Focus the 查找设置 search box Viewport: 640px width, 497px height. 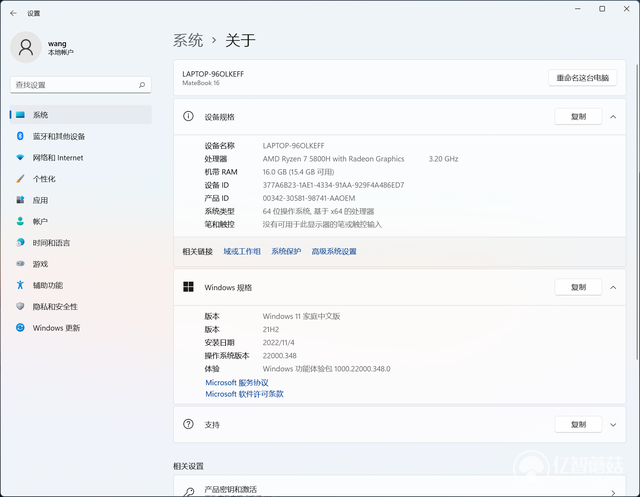click(x=80, y=85)
